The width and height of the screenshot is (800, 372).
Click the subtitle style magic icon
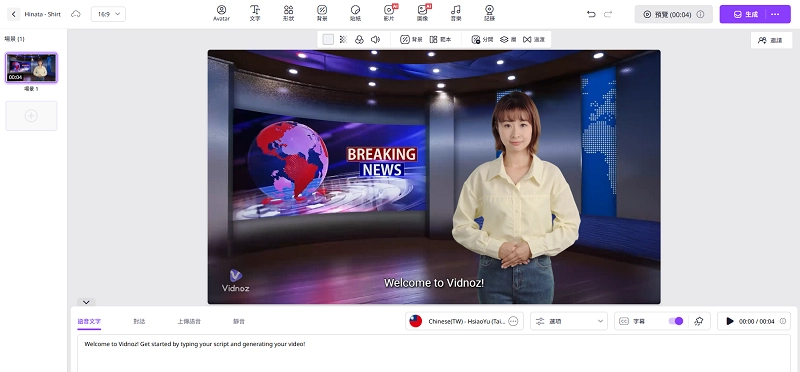click(699, 321)
